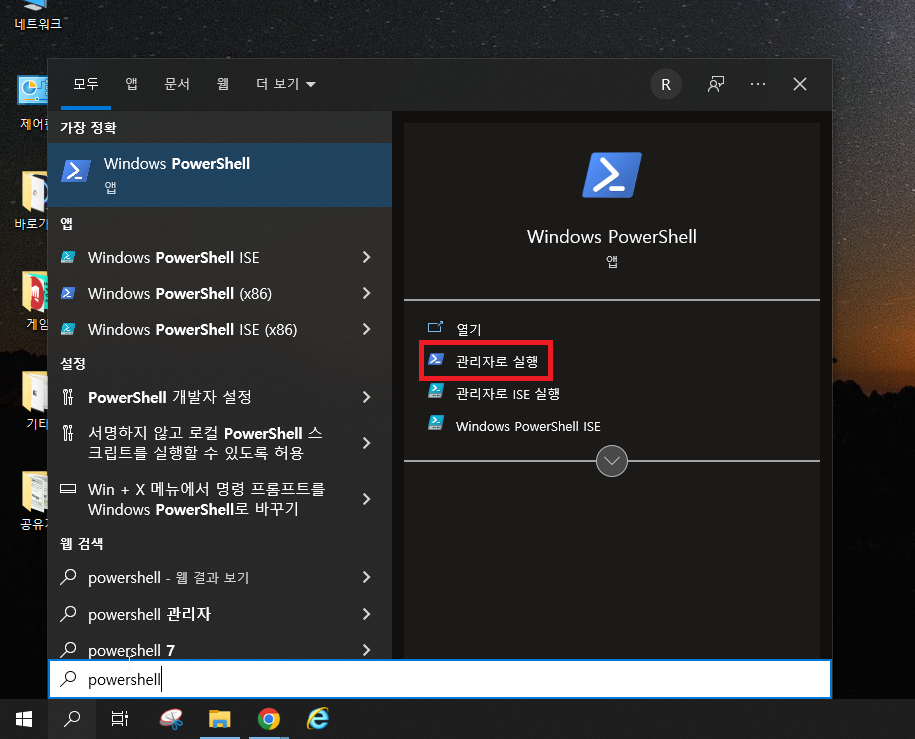Open Google Chrome from the taskbar
Viewport: 915px width, 739px height.
click(x=268, y=719)
